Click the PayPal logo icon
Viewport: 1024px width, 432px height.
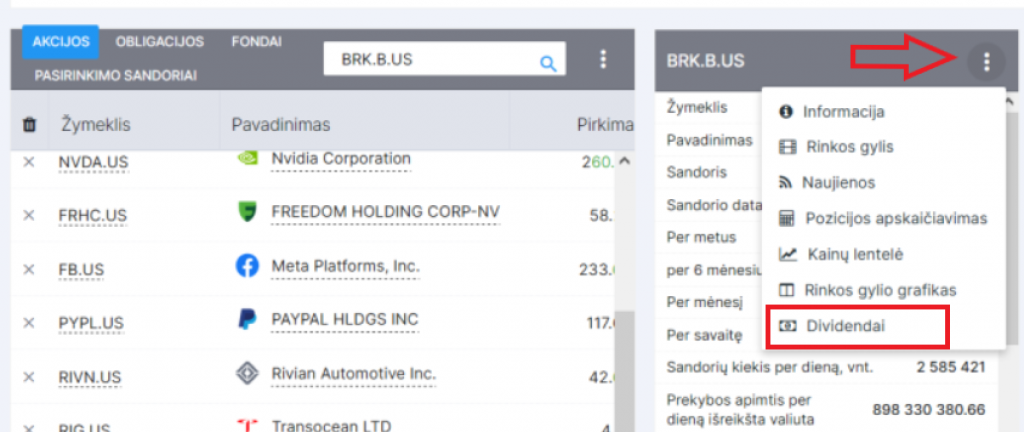246,320
